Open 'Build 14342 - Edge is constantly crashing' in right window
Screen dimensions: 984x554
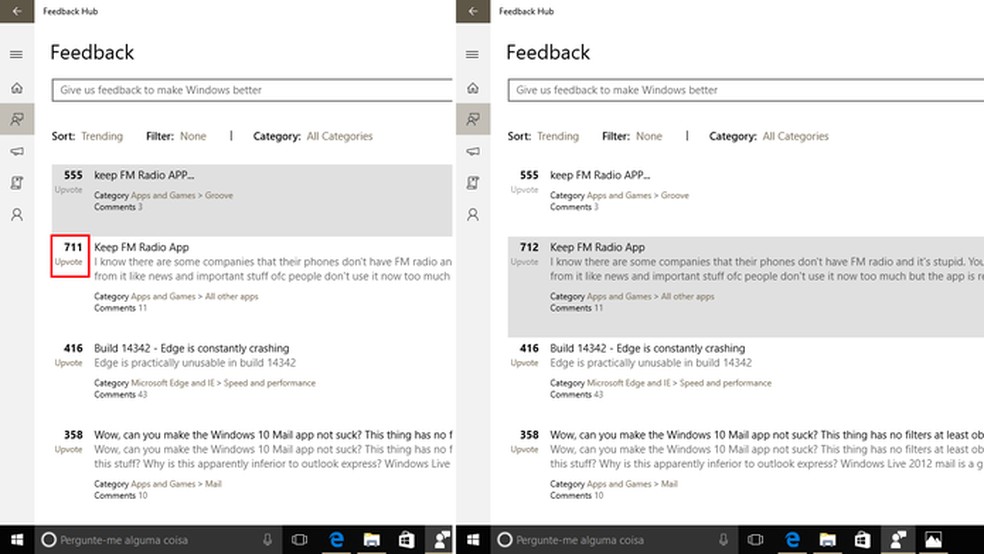click(647, 349)
